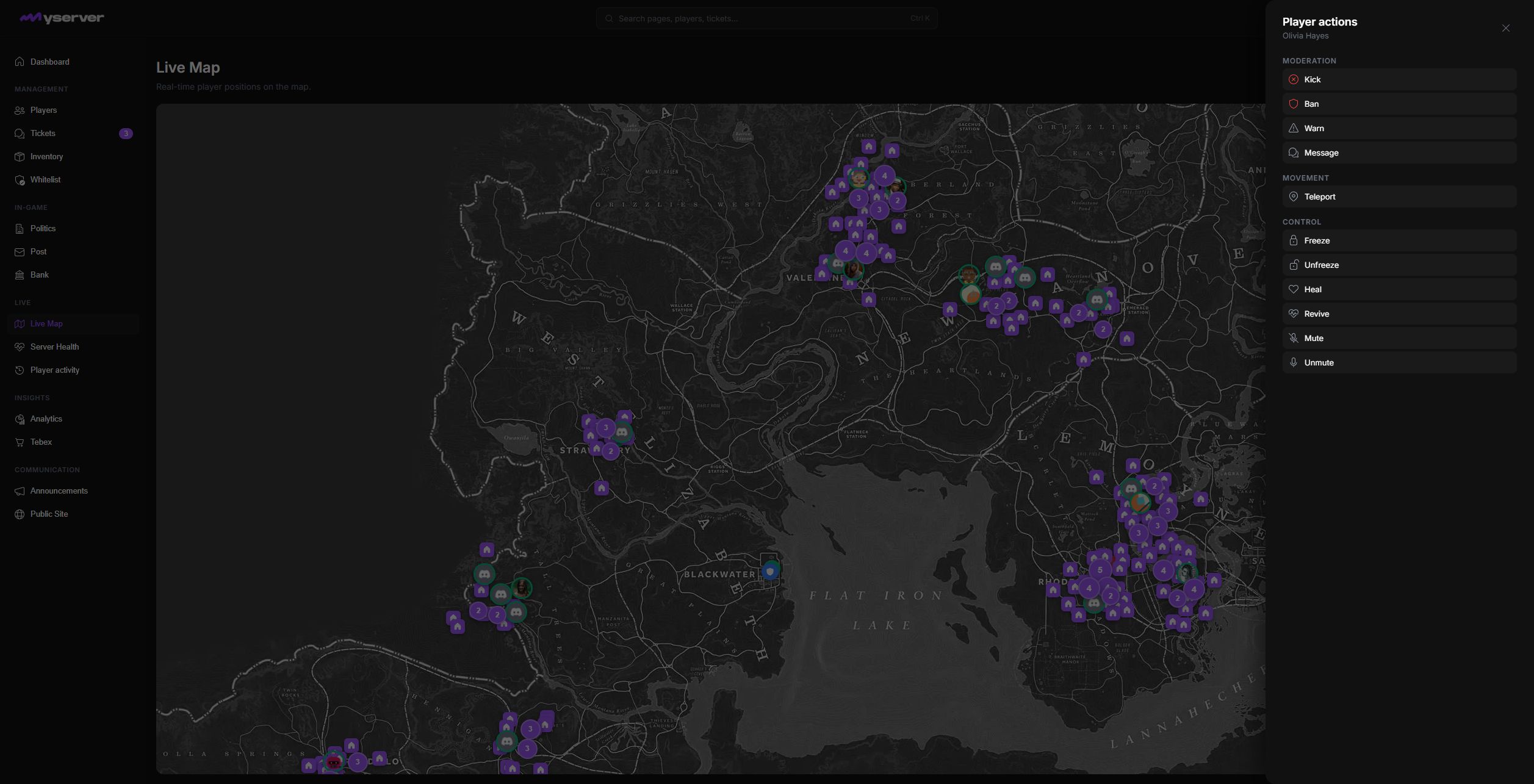Click the Kick circle-x icon

coord(1293,79)
